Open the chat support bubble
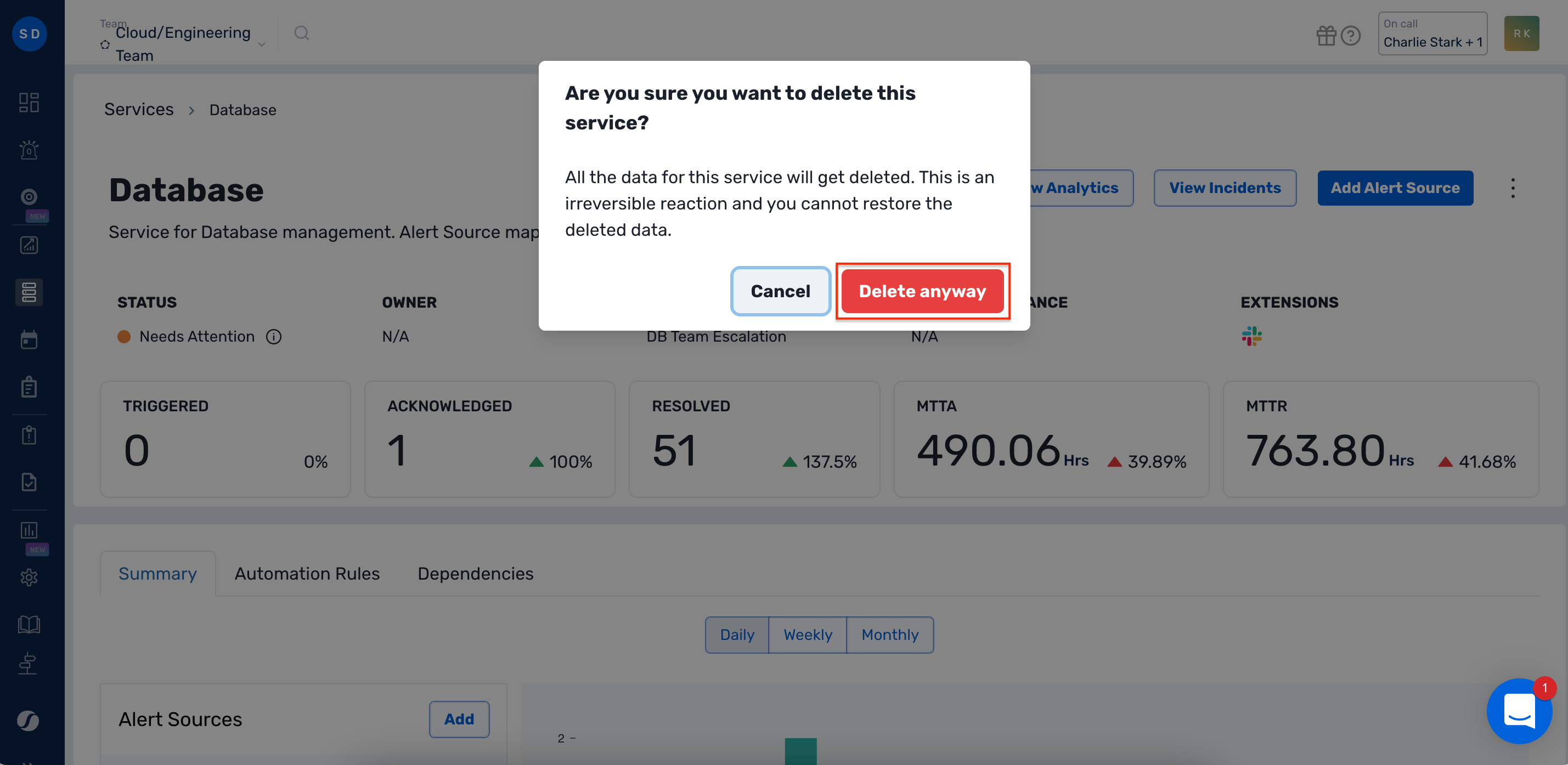 [x=1519, y=711]
